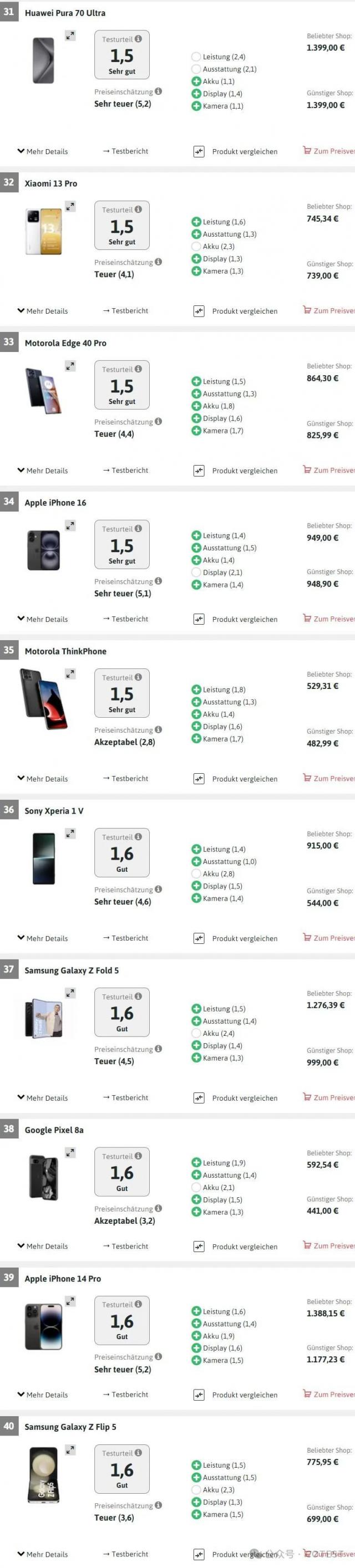The image size is (355, 1568).
Task: Open Testbericht for Samsung Galaxy Z Fold 5
Action: [125, 1097]
